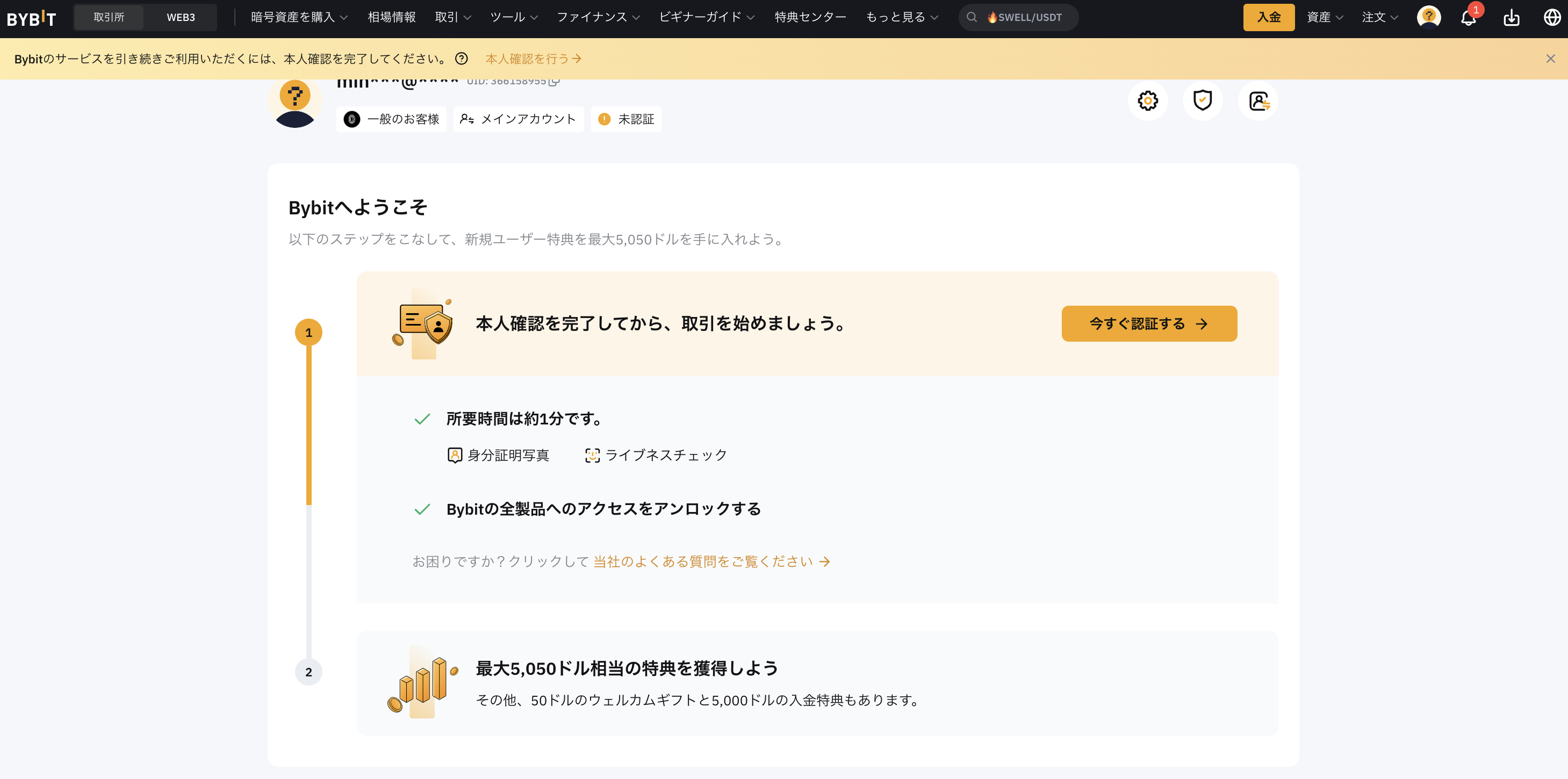
Task: Click step 2 marker on progress line
Action: coord(308,672)
